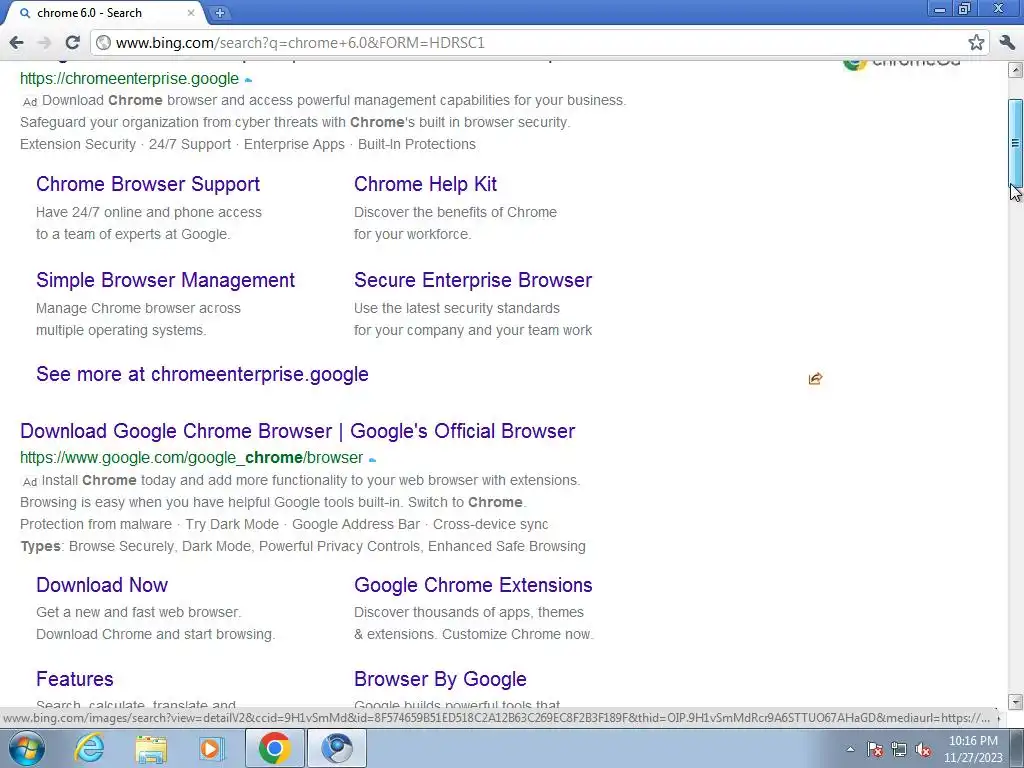Open the share icon beside the chromeenterprise ad
Viewport: 1024px width, 768px height.
click(815, 379)
